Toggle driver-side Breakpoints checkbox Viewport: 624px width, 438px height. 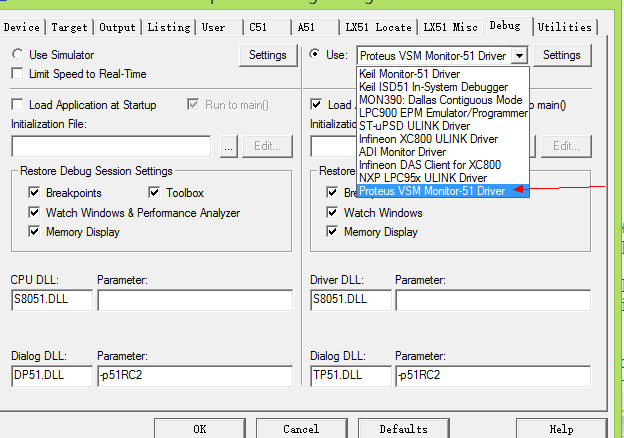tap(332, 193)
